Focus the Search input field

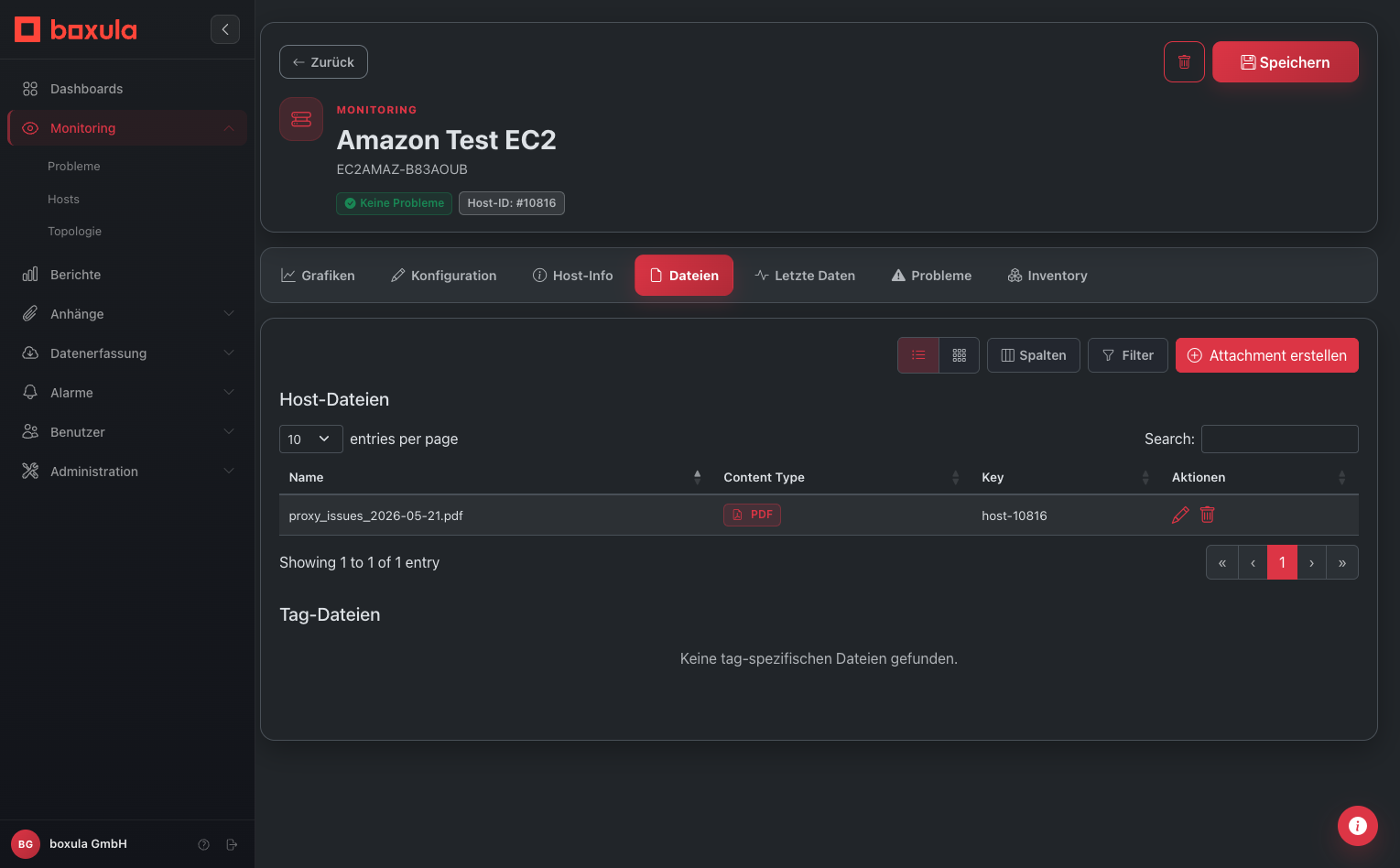pyautogui.click(x=1280, y=439)
